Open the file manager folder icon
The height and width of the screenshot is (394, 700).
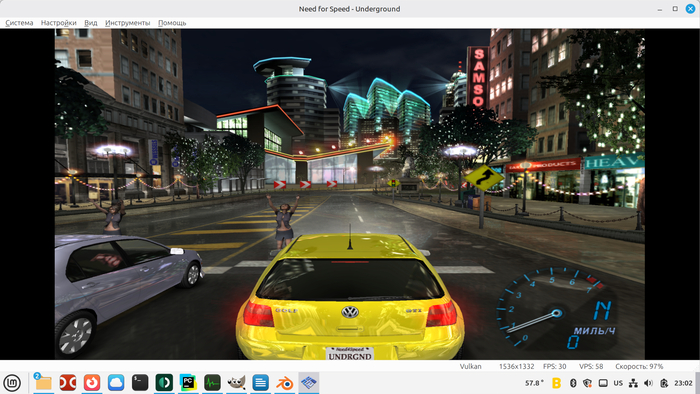point(43,383)
